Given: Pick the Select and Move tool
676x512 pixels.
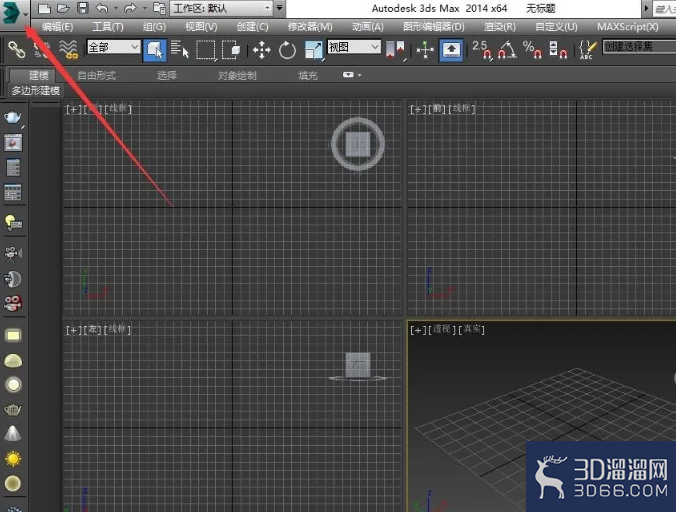Looking at the screenshot, I should [x=261, y=50].
